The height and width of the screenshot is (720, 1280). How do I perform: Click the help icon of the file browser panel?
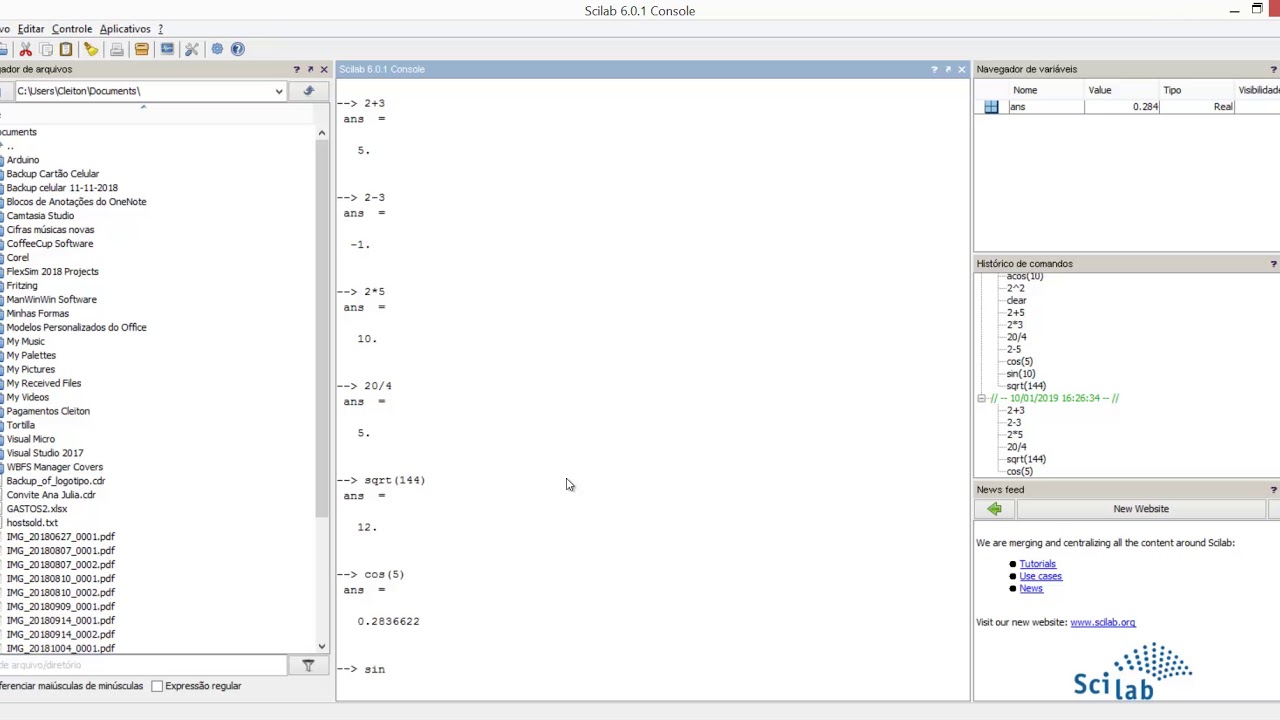click(296, 69)
